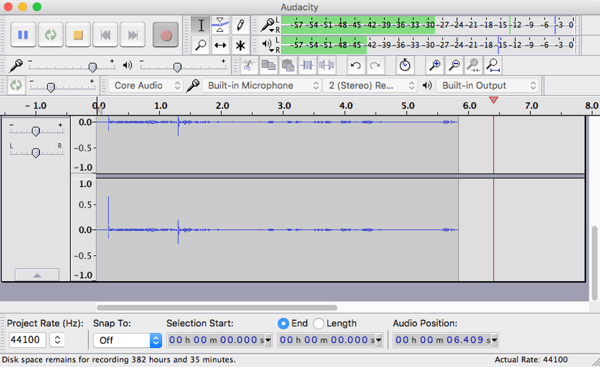Click the selection End time field
The image size is (600, 367).
pyautogui.click(x=326, y=340)
